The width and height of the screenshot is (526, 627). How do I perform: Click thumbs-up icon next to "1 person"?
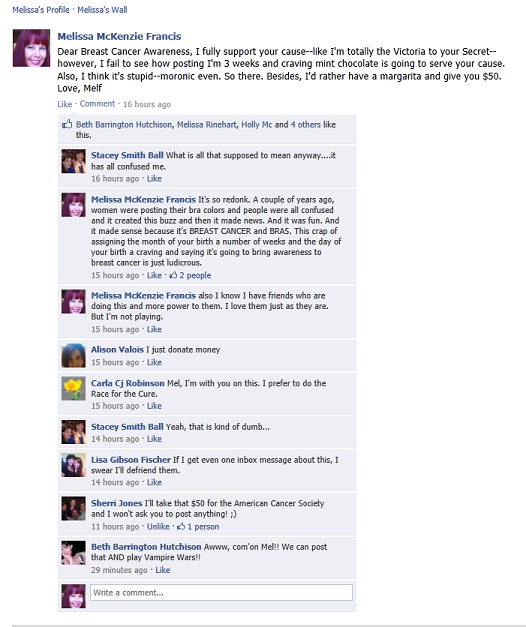coord(181,527)
